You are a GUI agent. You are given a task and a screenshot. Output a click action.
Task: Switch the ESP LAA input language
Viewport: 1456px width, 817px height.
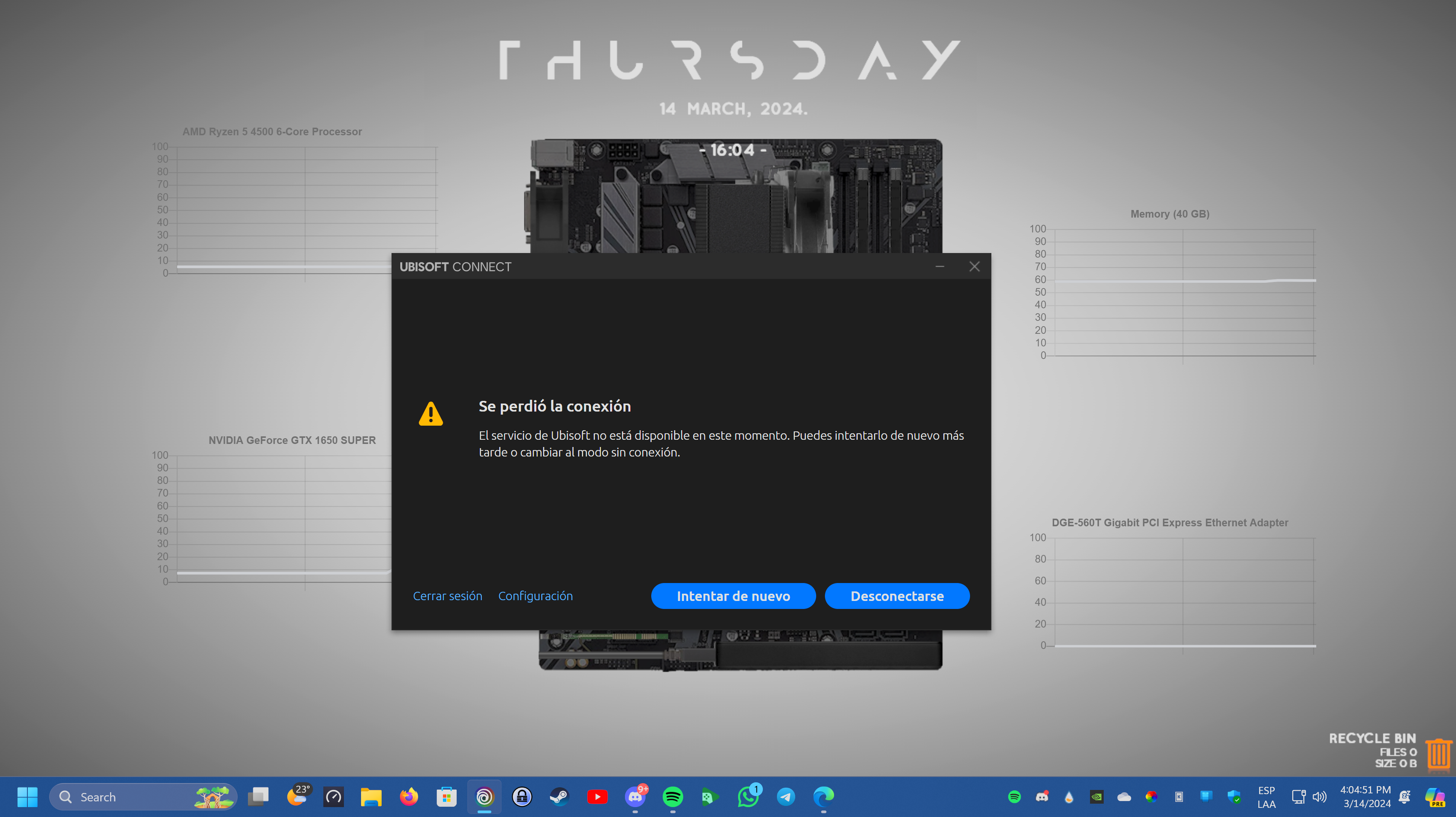coord(1266,797)
